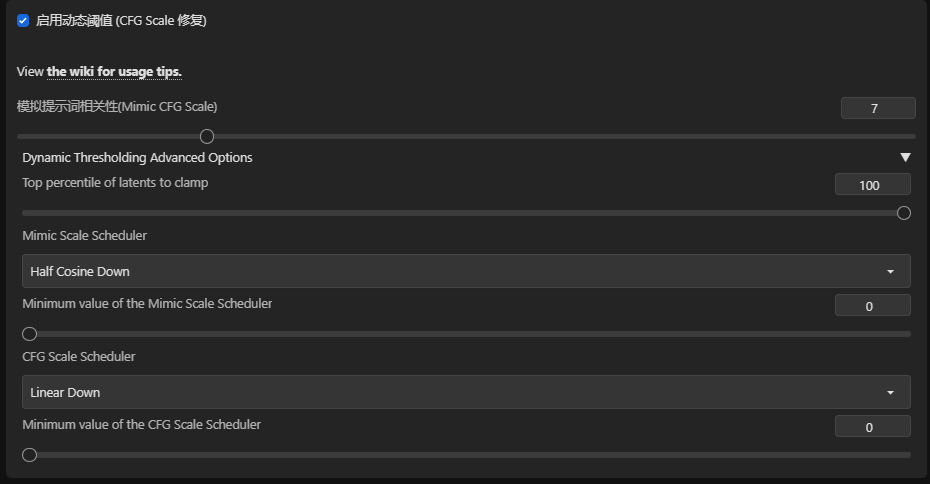930x484 pixels.
Task: Click the CFG Scale minimum slider handle
Action: tap(30, 455)
